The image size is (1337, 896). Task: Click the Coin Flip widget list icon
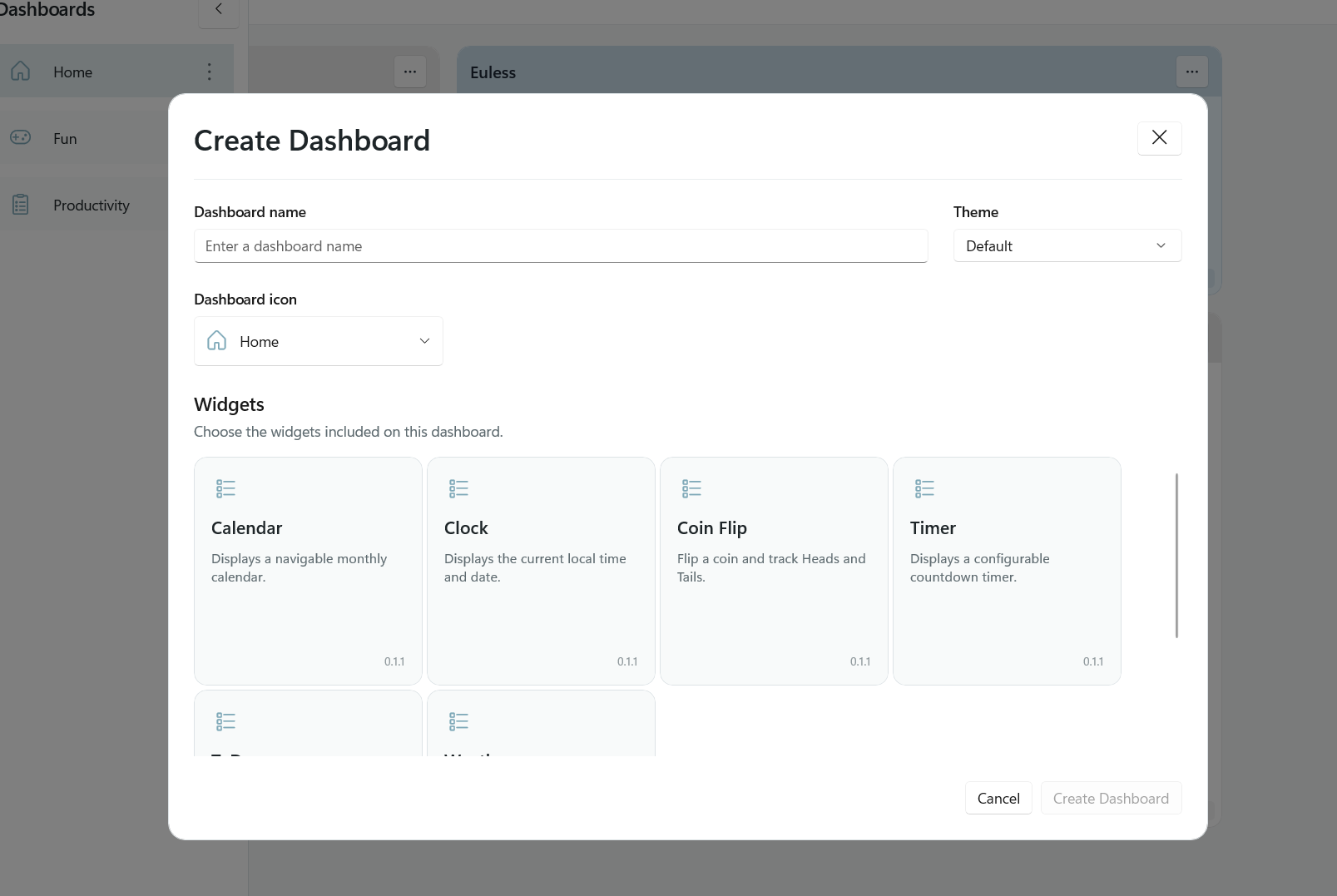[x=691, y=488]
